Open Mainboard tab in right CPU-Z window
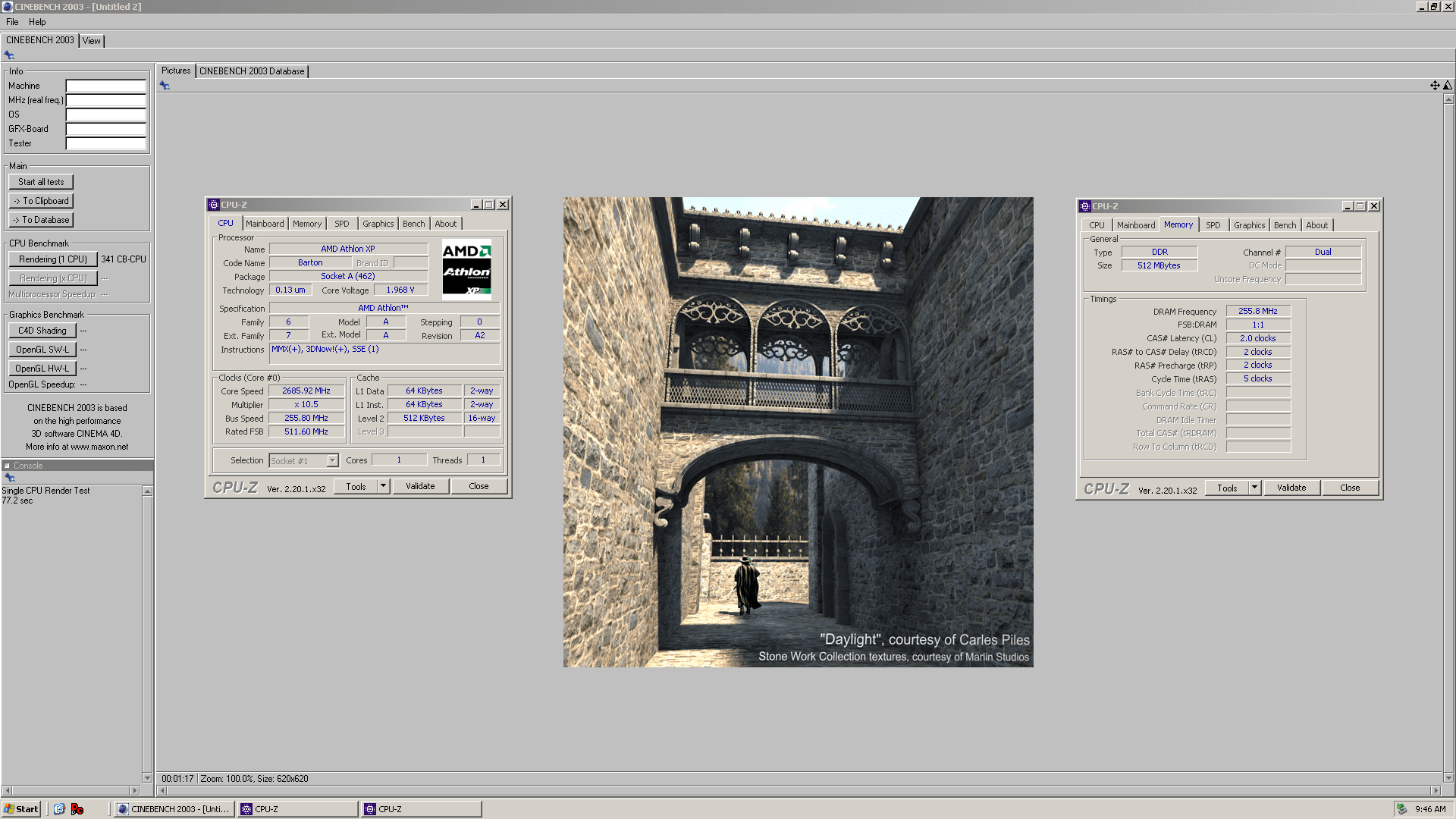Viewport: 1456px width, 819px height. [1136, 225]
